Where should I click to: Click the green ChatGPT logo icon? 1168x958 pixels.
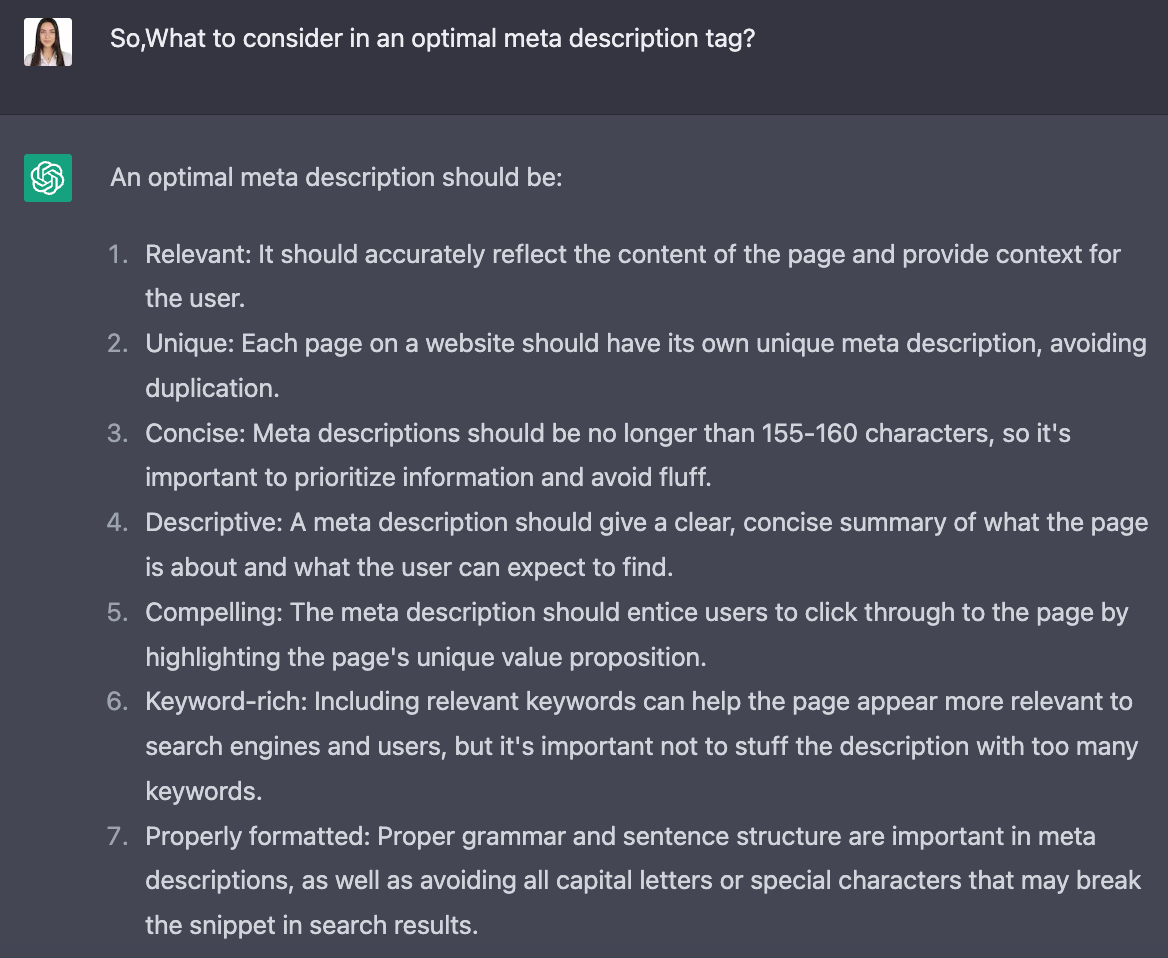point(48,178)
